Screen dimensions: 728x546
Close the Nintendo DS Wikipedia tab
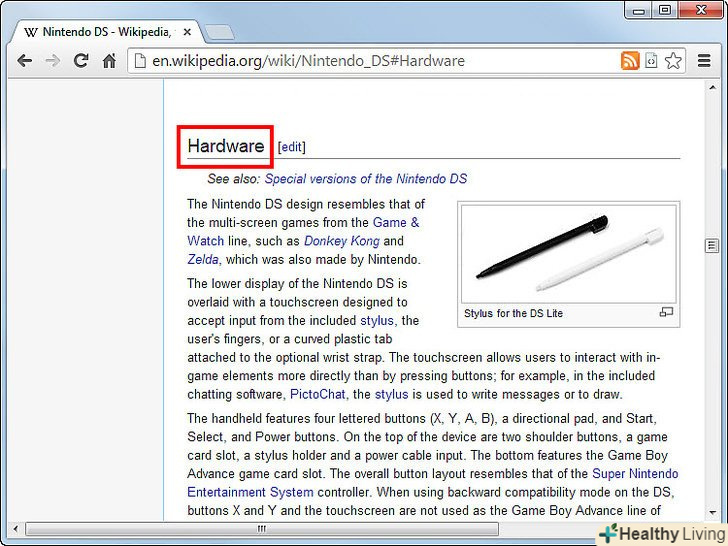tap(187, 32)
